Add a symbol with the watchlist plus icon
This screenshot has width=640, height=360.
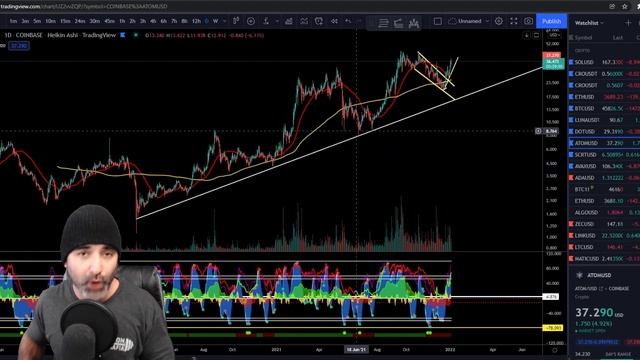628,23
